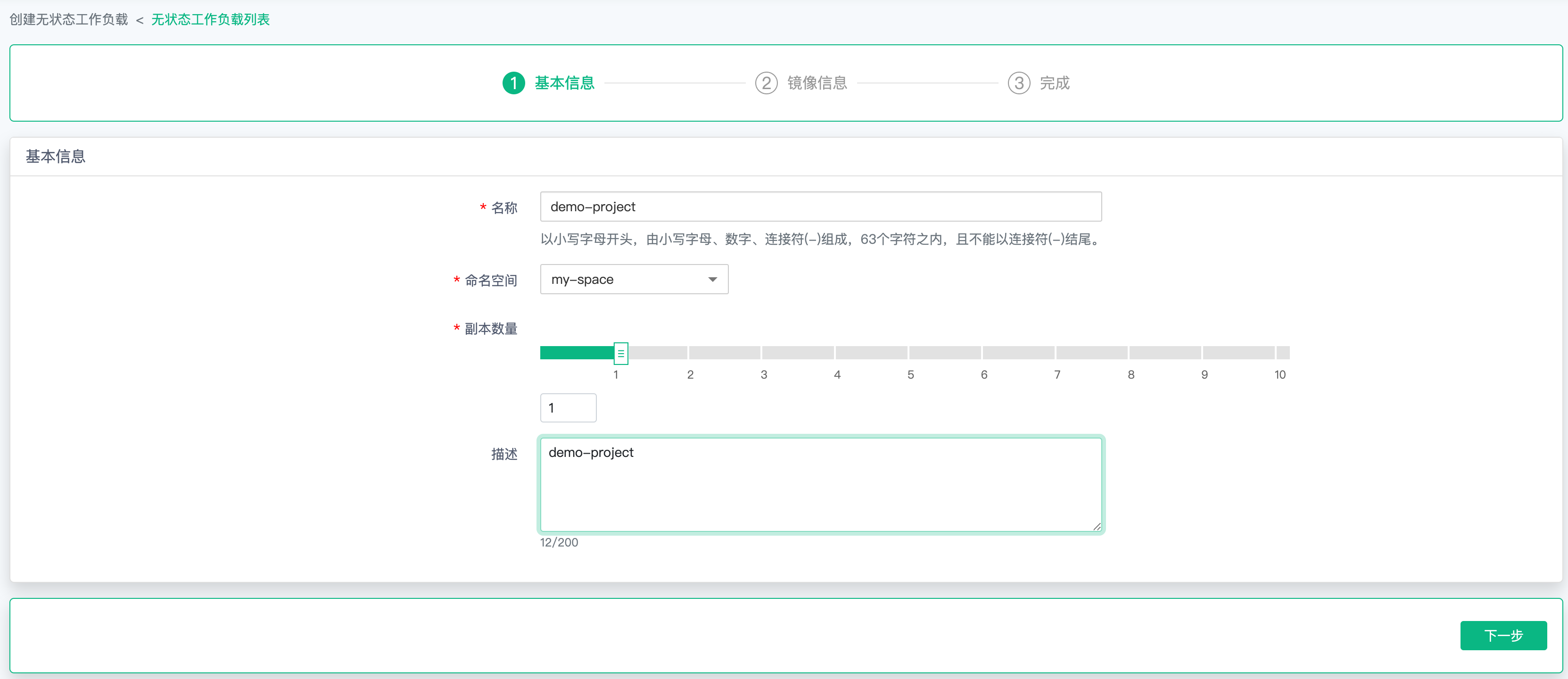The width and height of the screenshot is (1568, 679).
Task: Click slider track at mark 3
Action: click(x=762, y=353)
